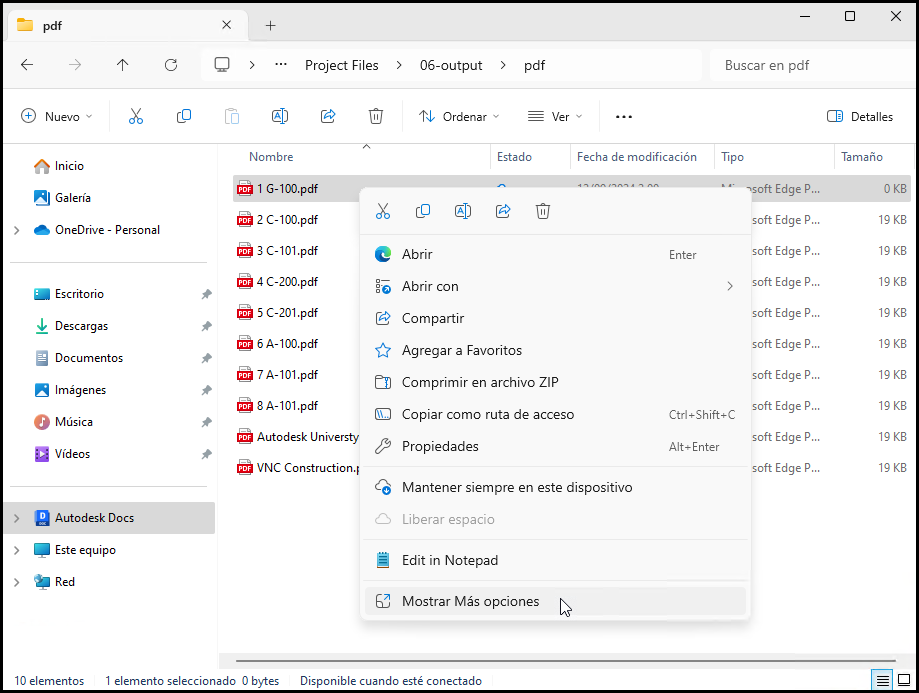Viewport: 919px width, 693px height.
Task: Select the file 6 A-100.pdf
Action: [287, 344]
